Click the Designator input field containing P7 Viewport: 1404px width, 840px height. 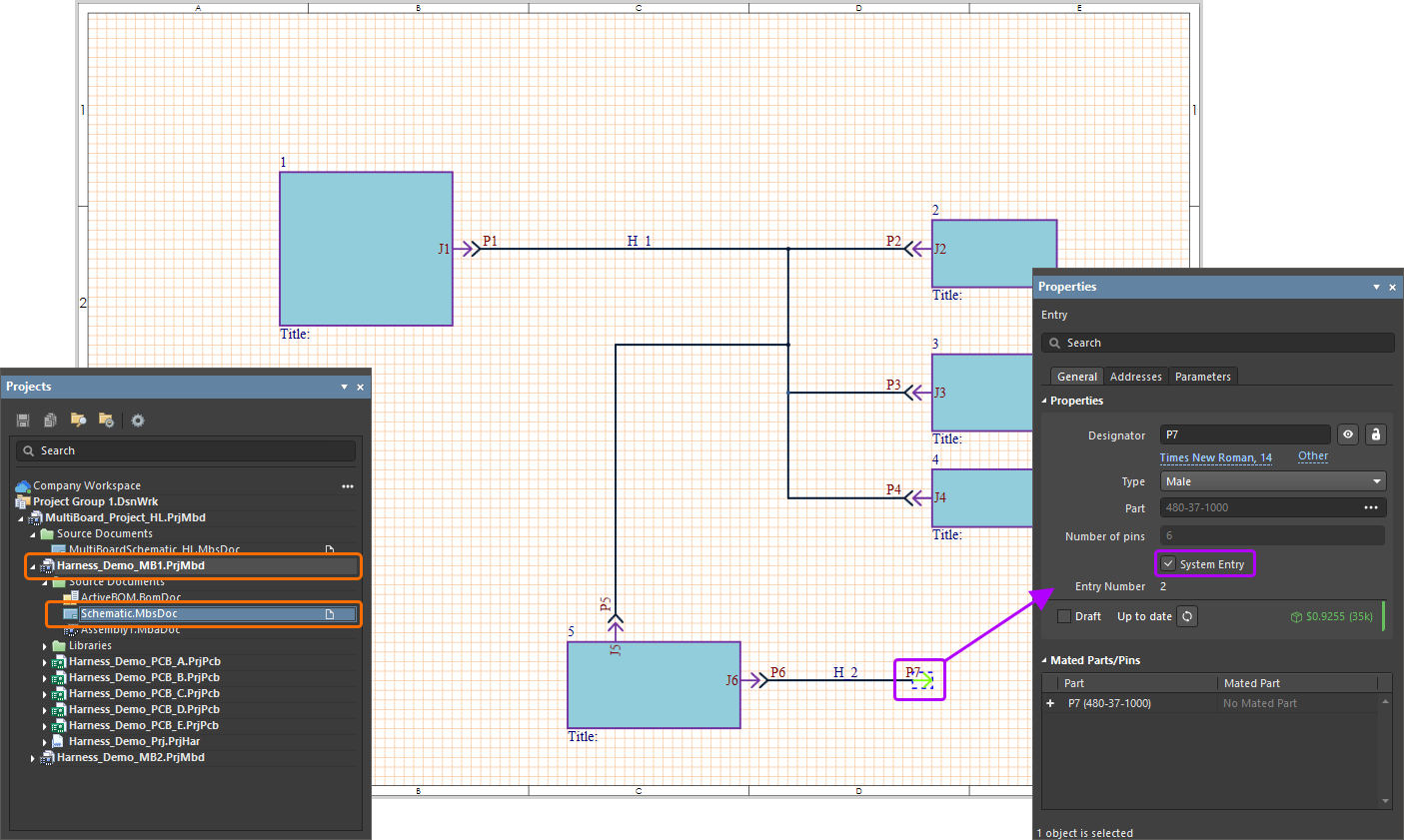click(1244, 434)
